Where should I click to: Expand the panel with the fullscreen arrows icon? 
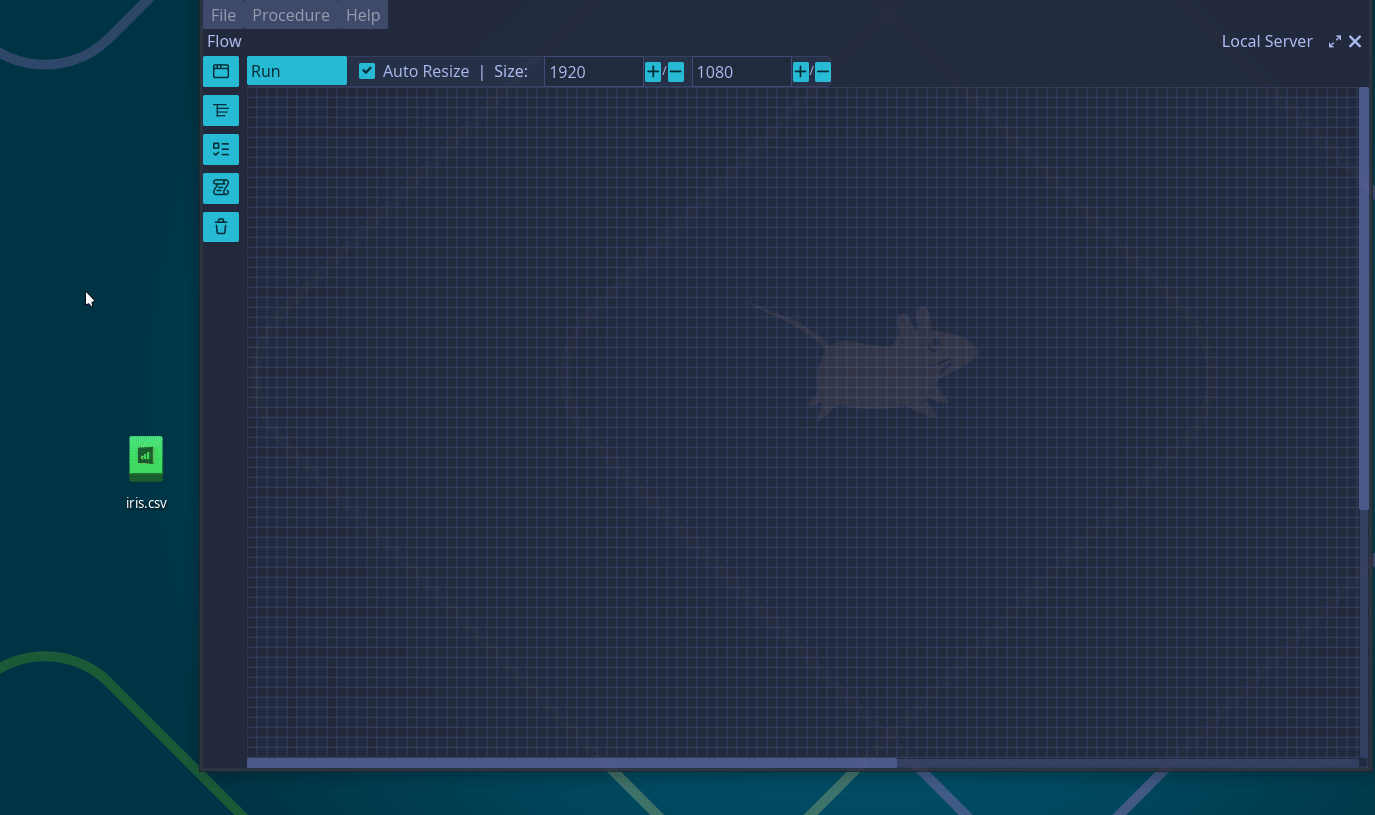1334,42
